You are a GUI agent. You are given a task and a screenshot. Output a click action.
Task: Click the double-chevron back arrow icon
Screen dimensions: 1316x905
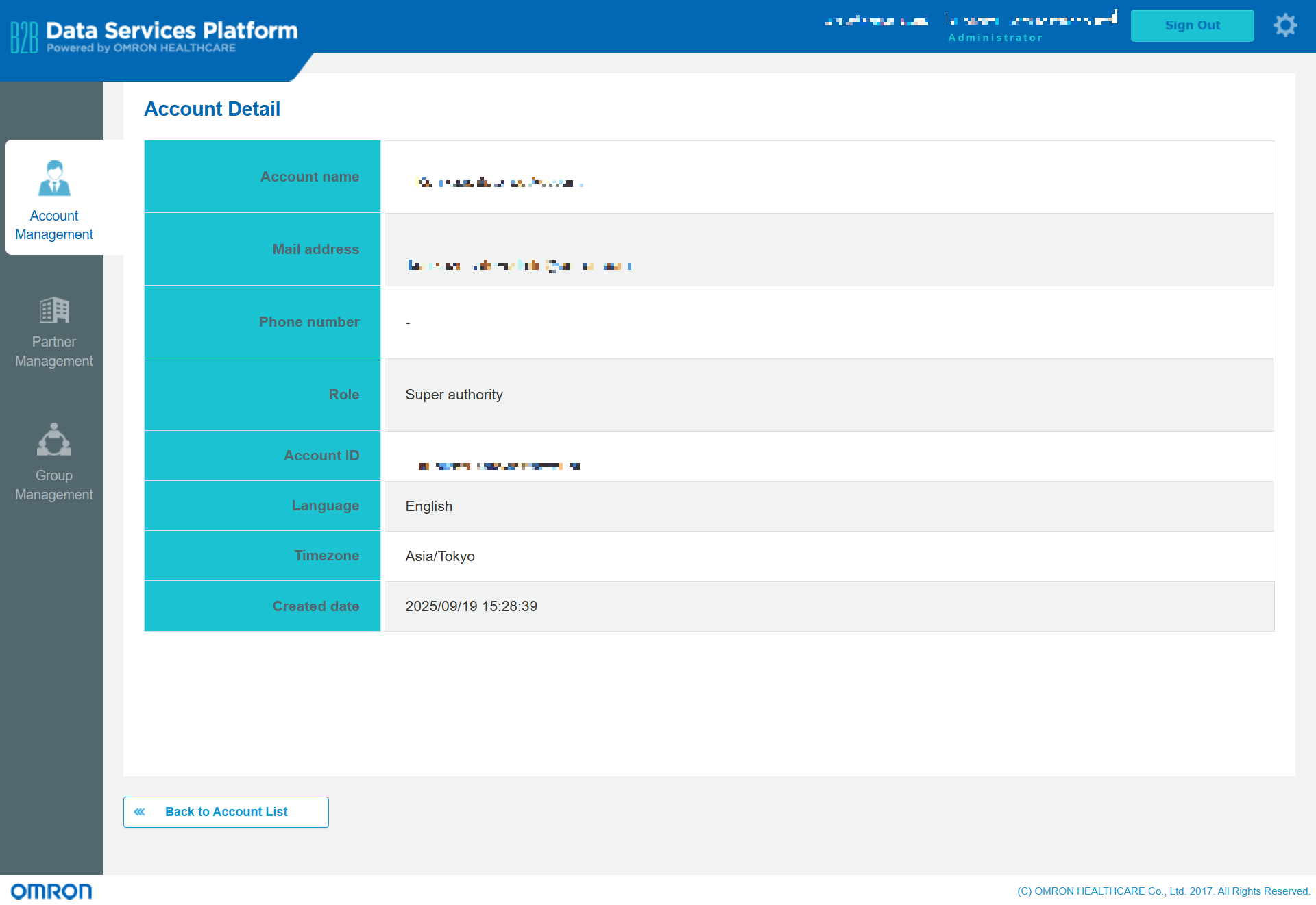[x=140, y=812]
